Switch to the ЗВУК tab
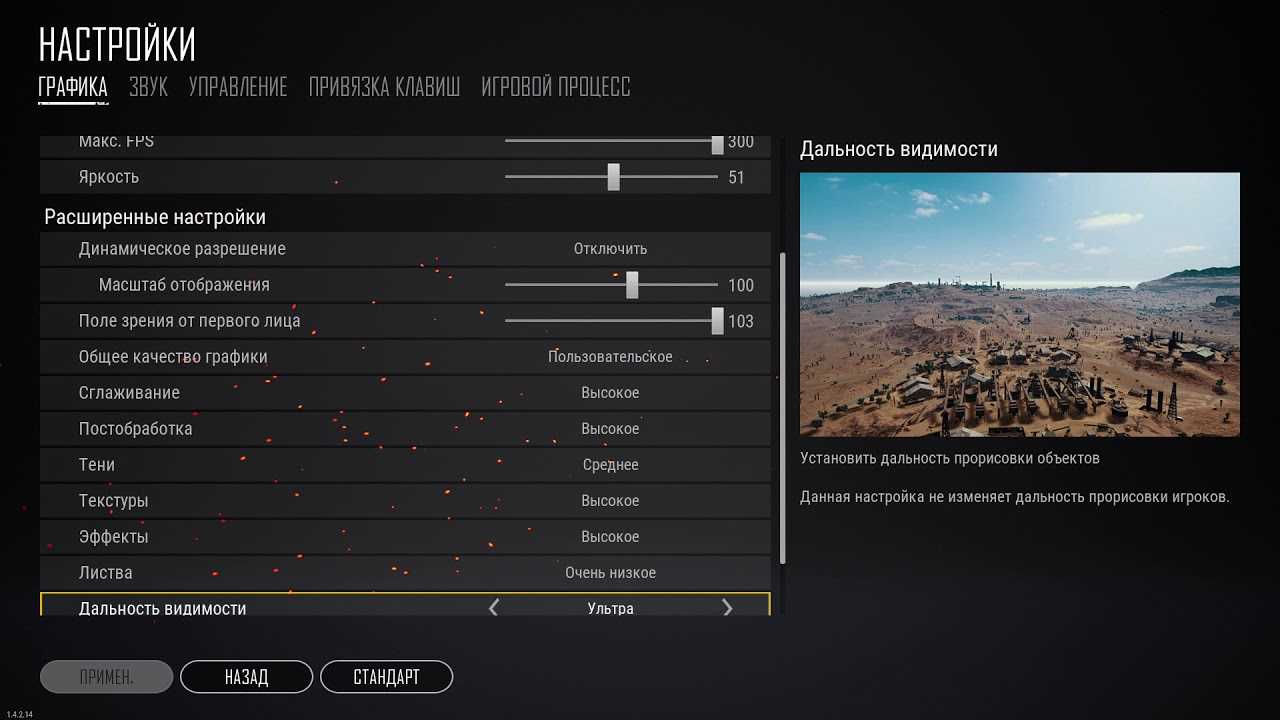 pyautogui.click(x=149, y=87)
